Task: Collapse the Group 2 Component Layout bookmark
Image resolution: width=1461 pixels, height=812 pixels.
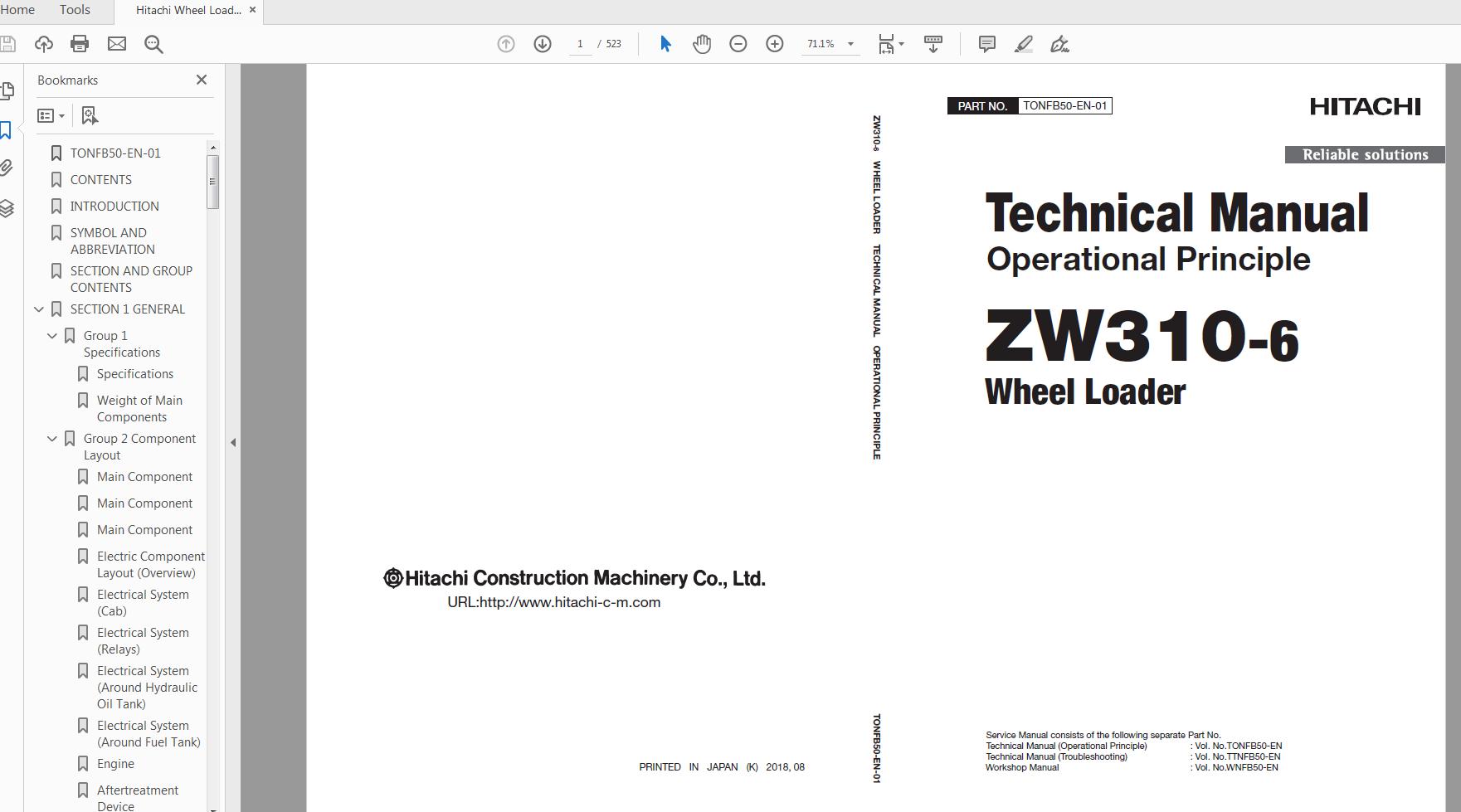Action: pos(51,438)
